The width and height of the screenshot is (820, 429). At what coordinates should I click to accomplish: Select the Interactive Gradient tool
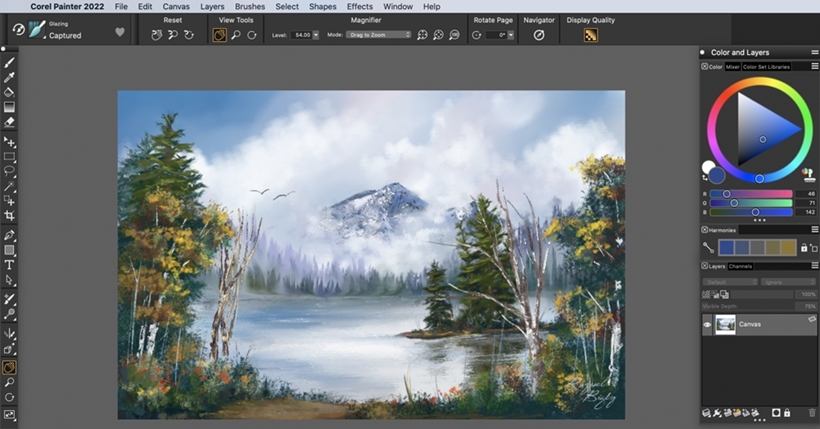[9, 107]
